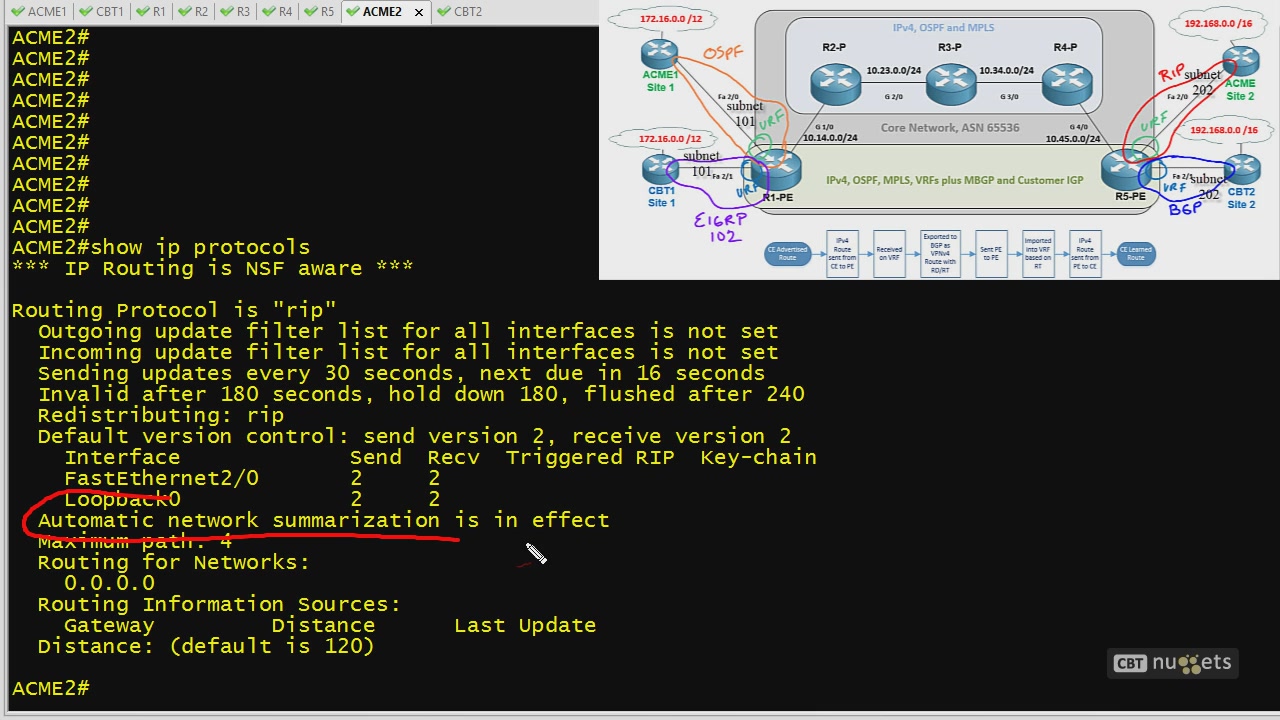Click the 'FastEthernet2/0' interface row
This screenshot has height=720, width=1280.
tap(252, 478)
